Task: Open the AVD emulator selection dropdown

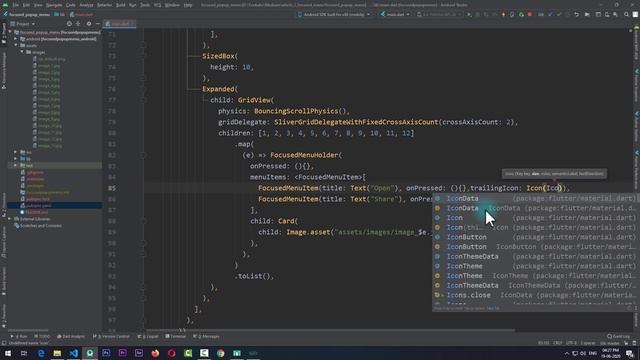Action: 439,14
